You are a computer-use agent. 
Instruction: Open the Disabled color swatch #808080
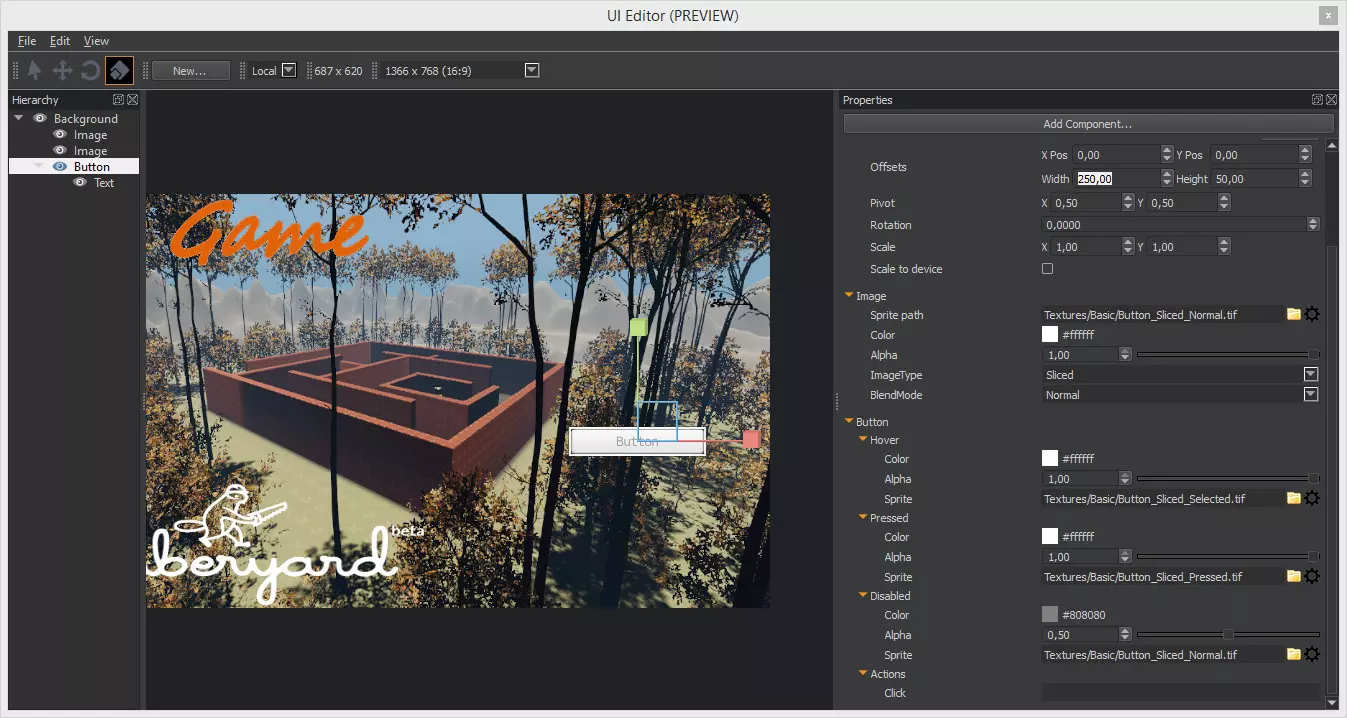[1050, 615]
